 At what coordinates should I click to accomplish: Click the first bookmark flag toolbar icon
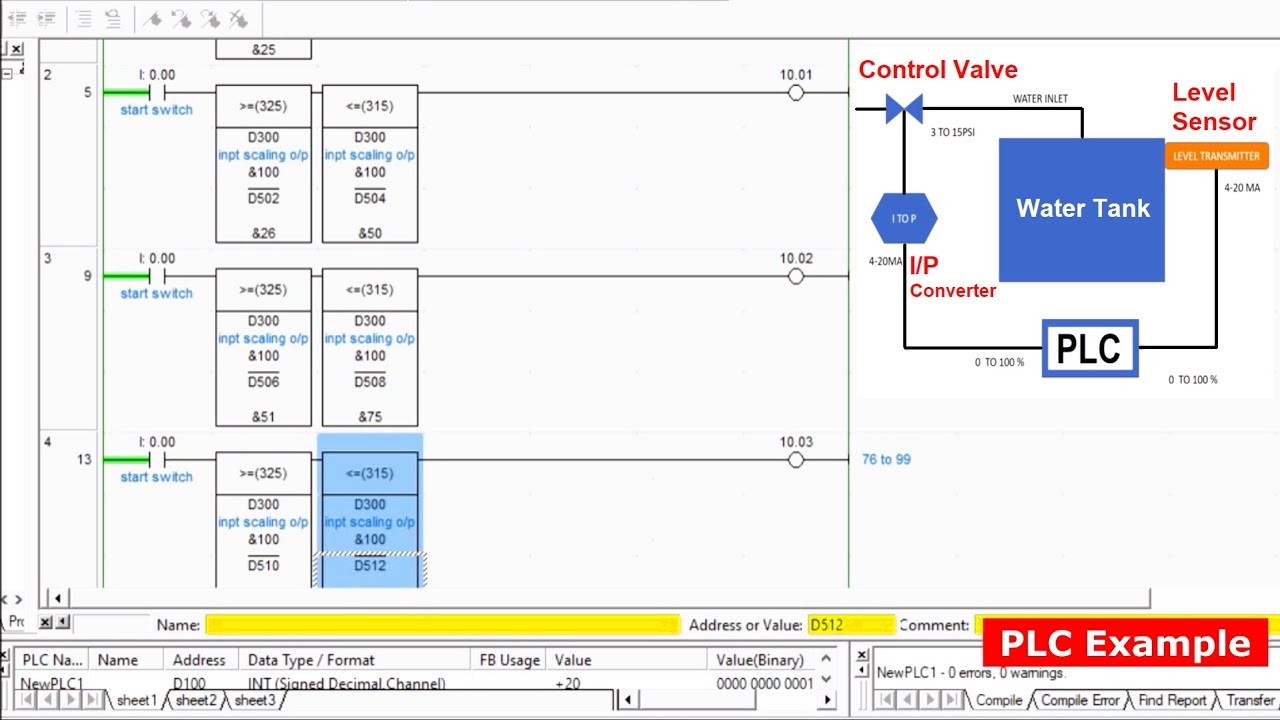[152, 18]
